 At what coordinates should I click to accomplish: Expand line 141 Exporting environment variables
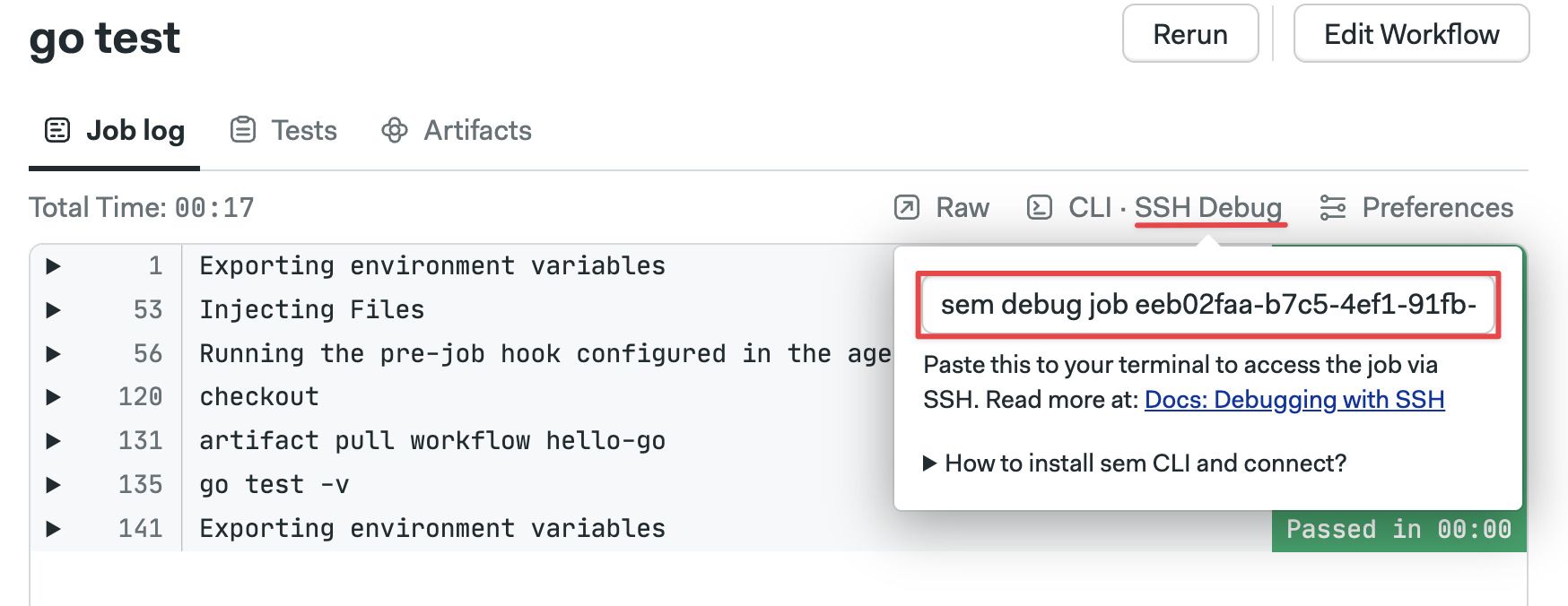point(53,529)
